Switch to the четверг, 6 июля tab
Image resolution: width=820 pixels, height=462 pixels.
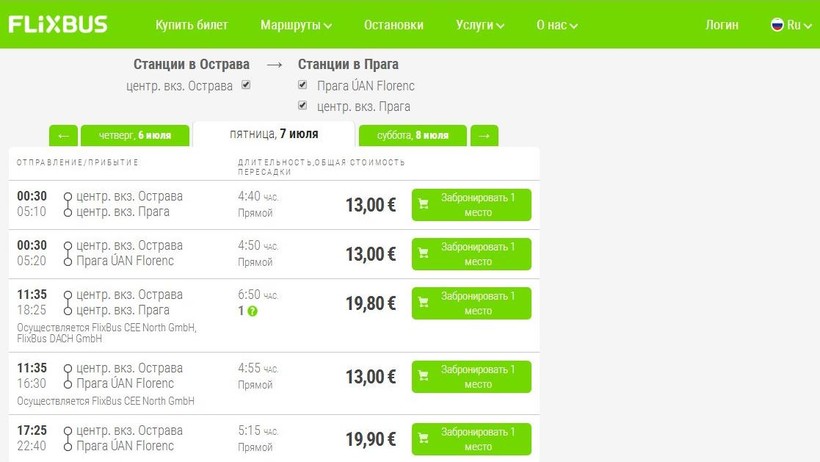(134, 135)
